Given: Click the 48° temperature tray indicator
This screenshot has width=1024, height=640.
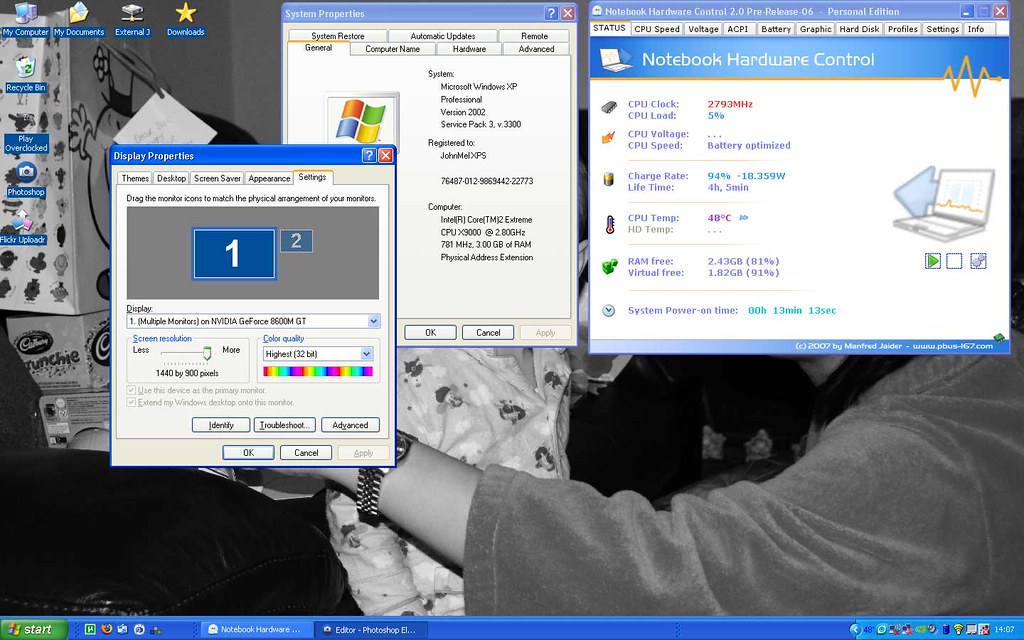Looking at the screenshot, I should (869, 630).
